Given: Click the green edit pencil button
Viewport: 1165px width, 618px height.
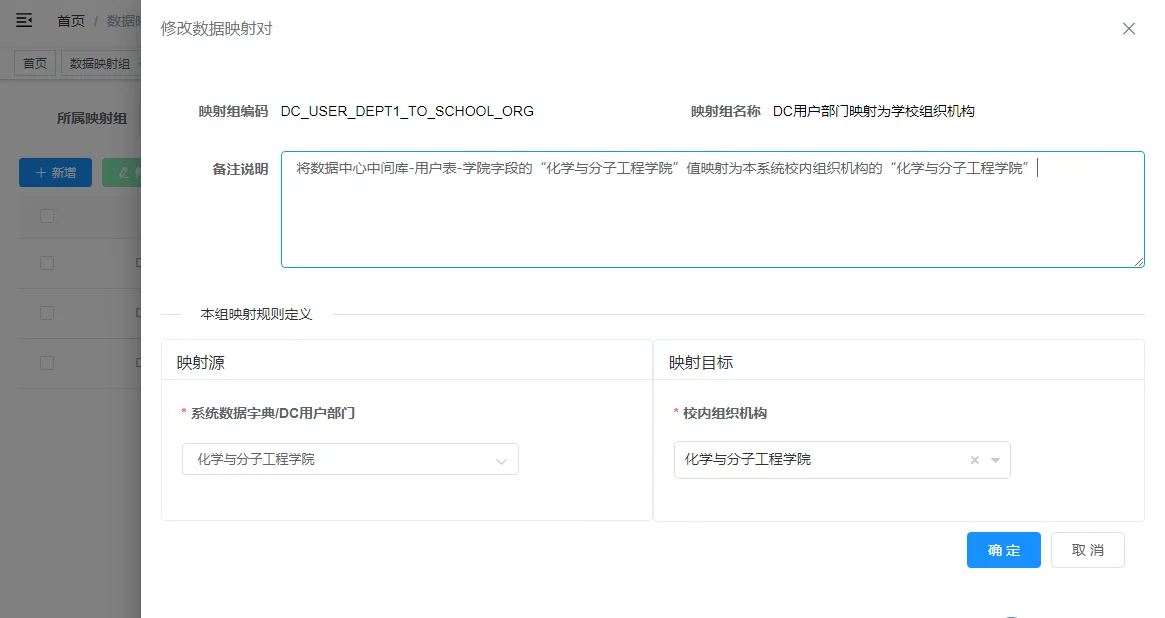Looking at the screenshot, I should [x=122, y=172].
